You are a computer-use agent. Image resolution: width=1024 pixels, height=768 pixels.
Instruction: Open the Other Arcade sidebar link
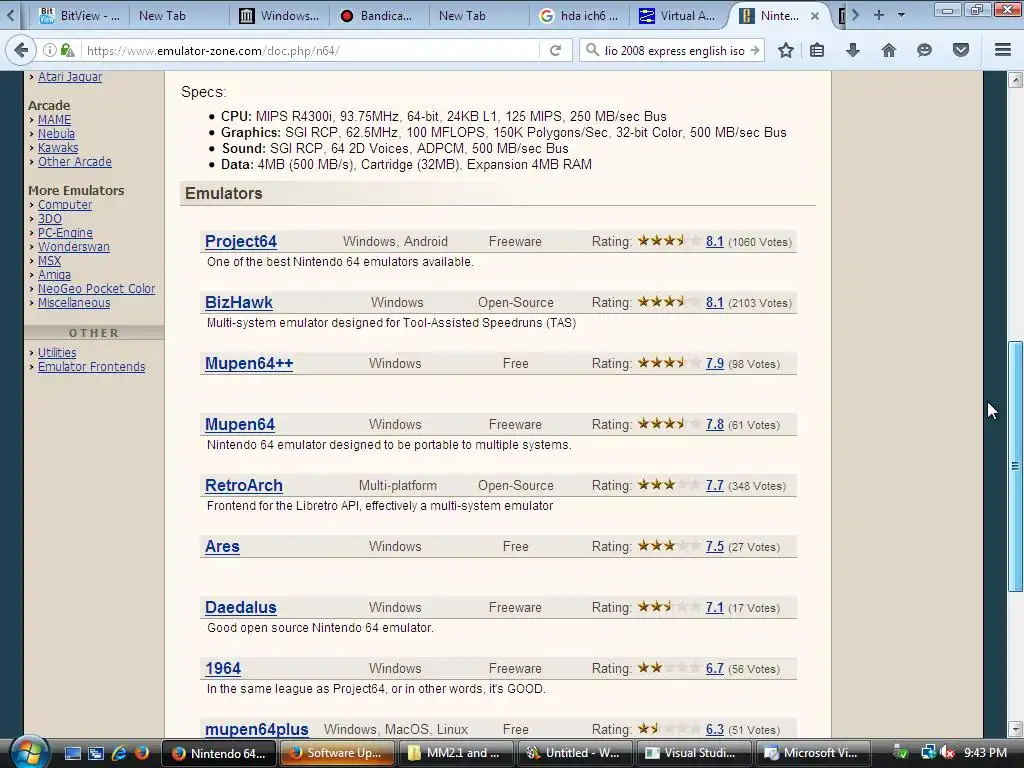tap(74, 161)
